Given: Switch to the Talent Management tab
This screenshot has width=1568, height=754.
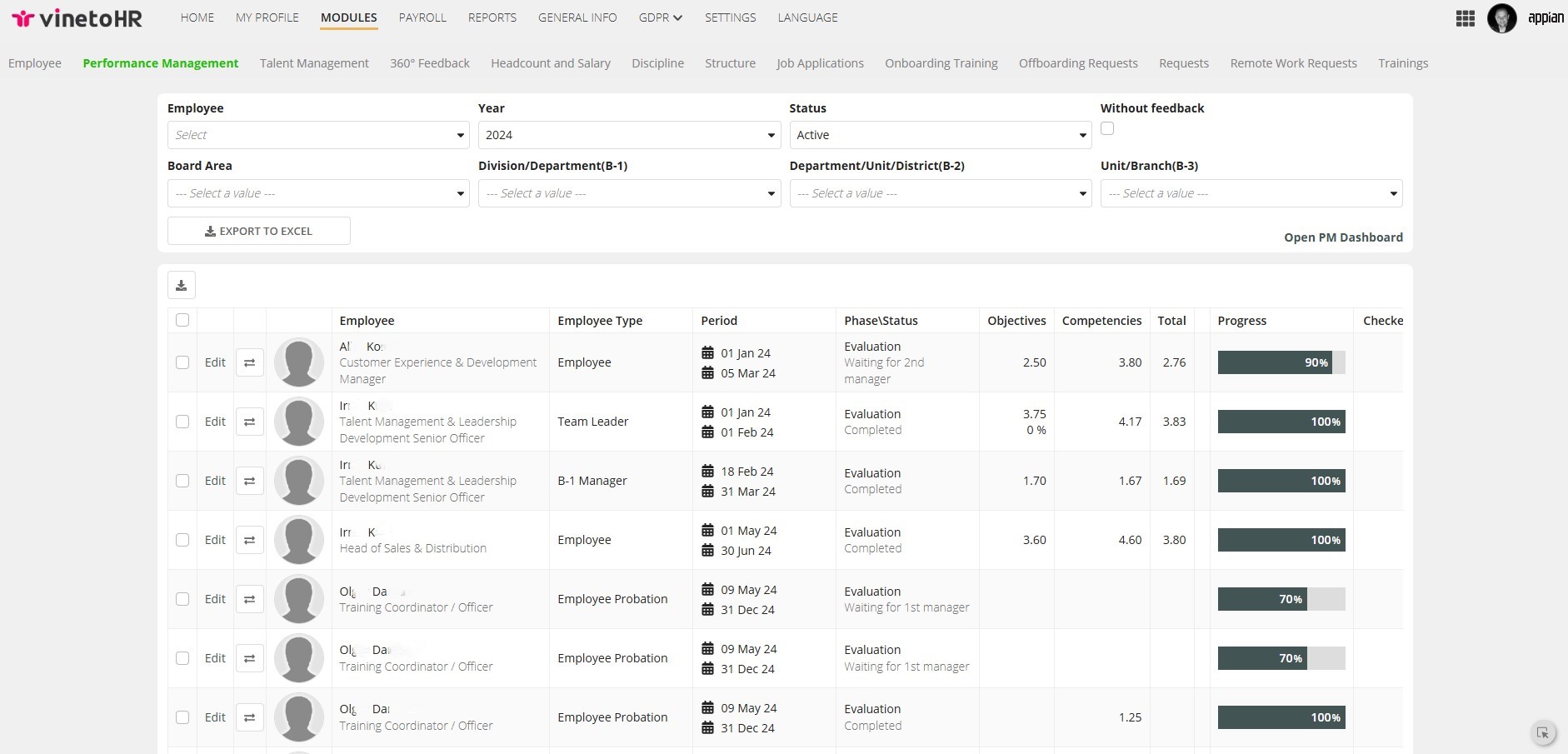Looking at the screenshot, I should coord(314,63).
